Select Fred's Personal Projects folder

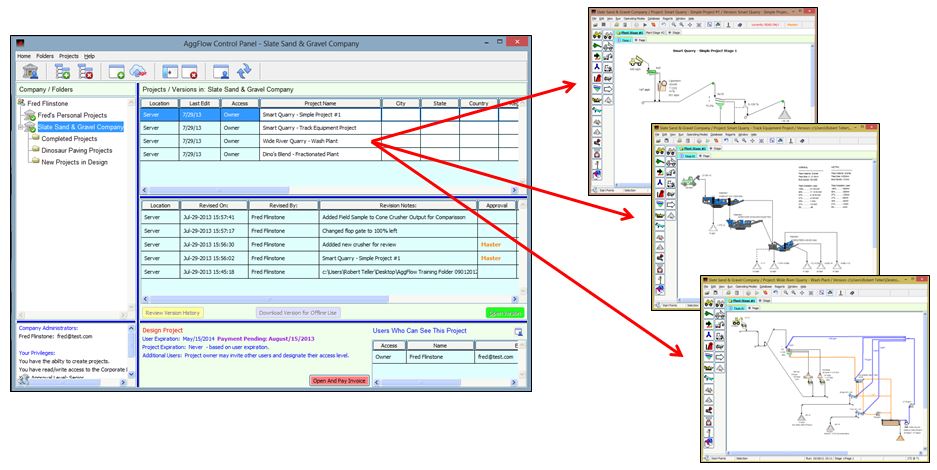click(x=72, y=115)
